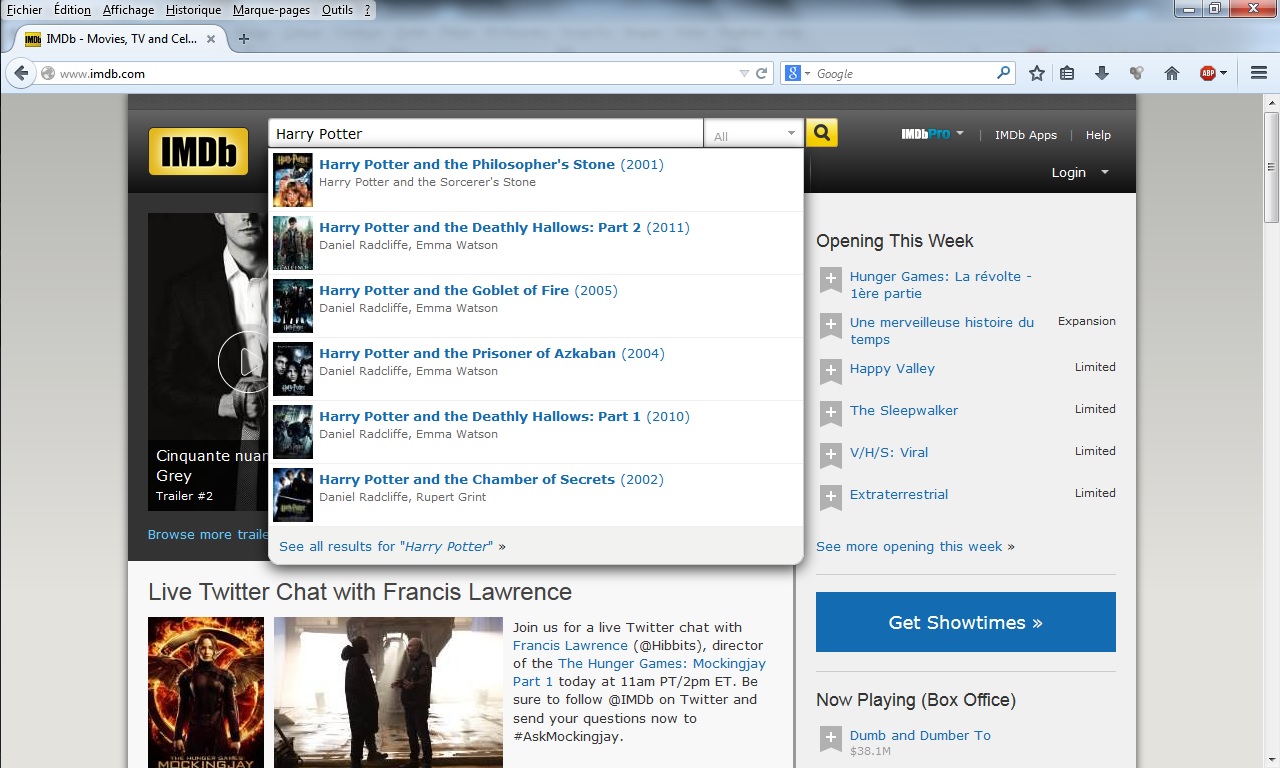
Task: Click the Francis Lawrence on-set photo
Action: (388, 692)
